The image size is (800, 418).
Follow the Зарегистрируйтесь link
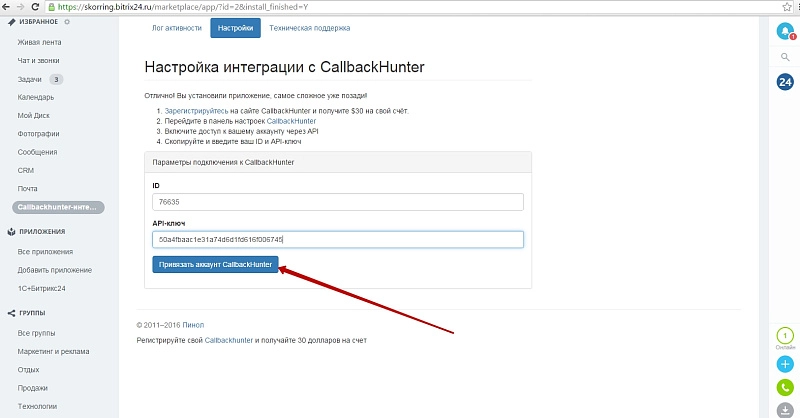tap(194, 110)
